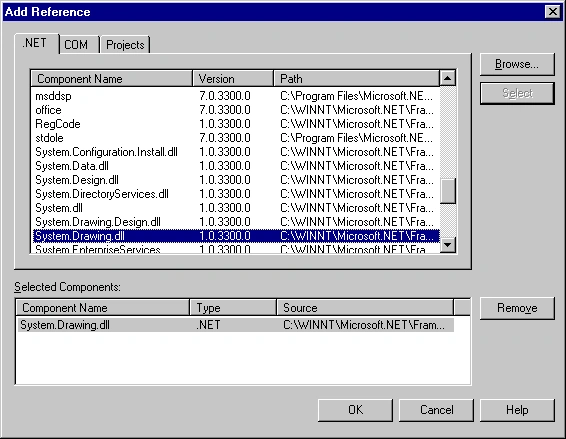Click the Browse... button
This screenshot has height=439, width=566.
[517, 64]
